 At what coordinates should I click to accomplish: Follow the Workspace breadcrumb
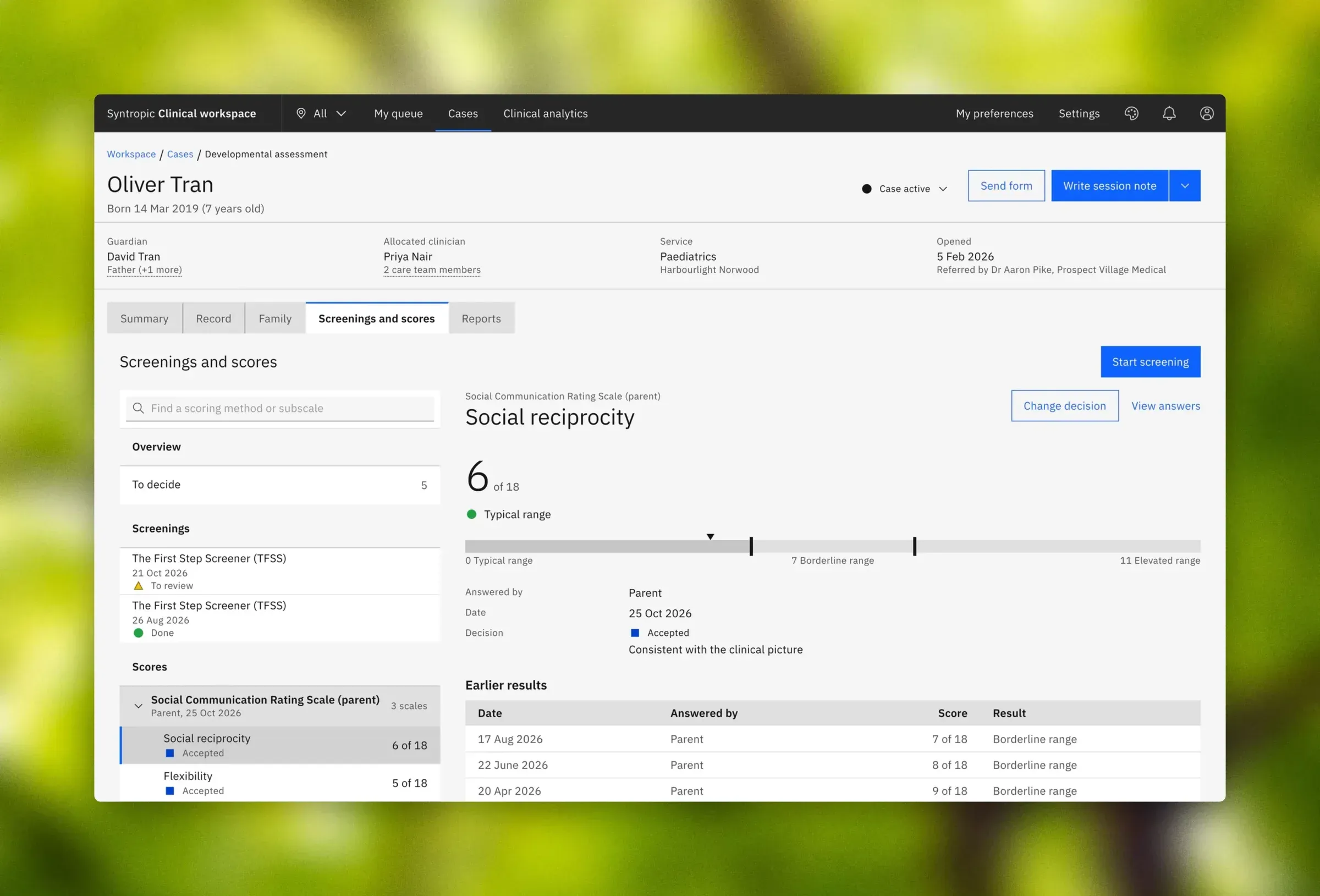131,154
